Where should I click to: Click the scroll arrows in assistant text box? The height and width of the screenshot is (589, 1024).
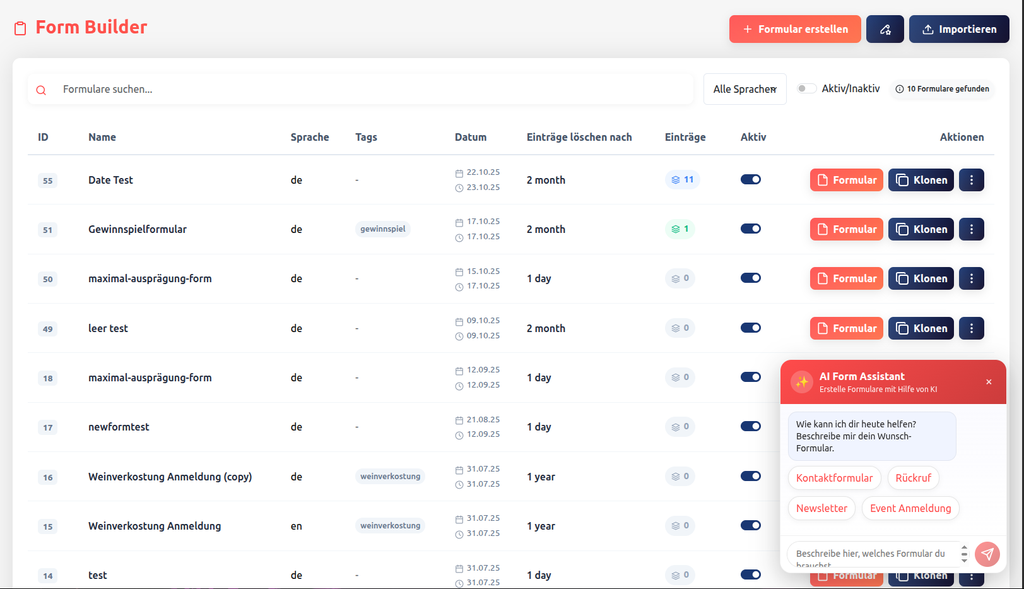[964, 554]
